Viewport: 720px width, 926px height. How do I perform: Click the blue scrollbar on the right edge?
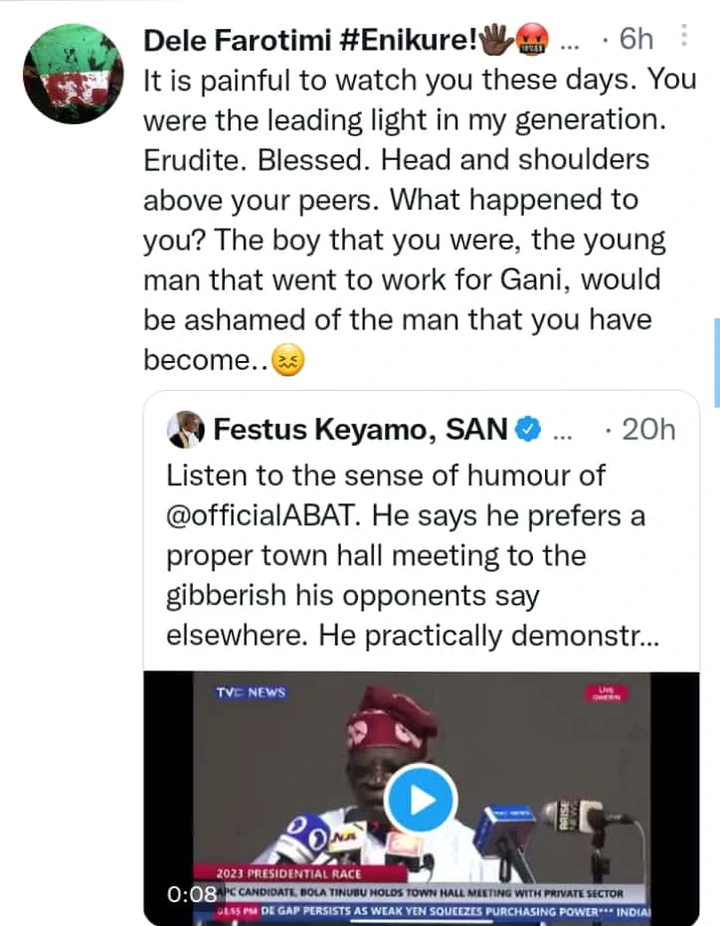click(x=716, y=362)
